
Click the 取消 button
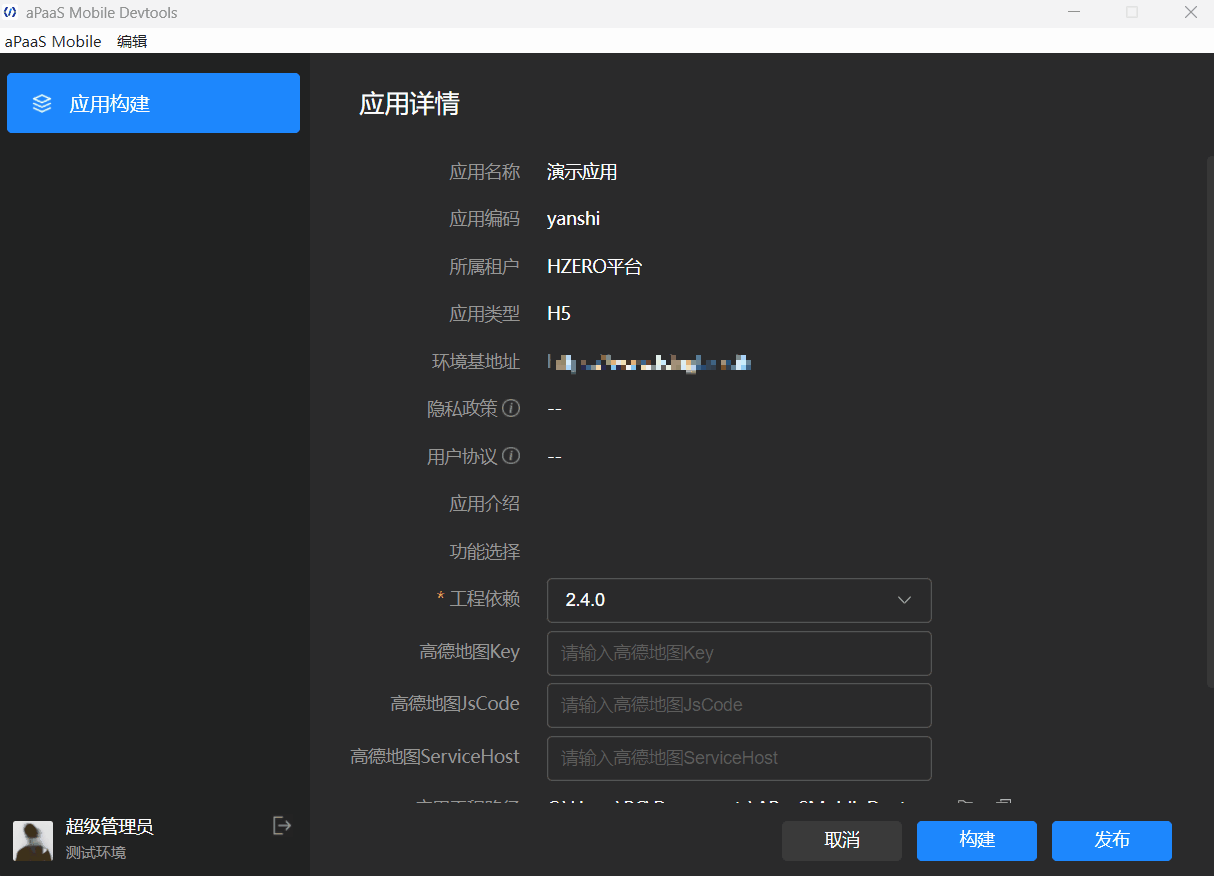(842, 841)
